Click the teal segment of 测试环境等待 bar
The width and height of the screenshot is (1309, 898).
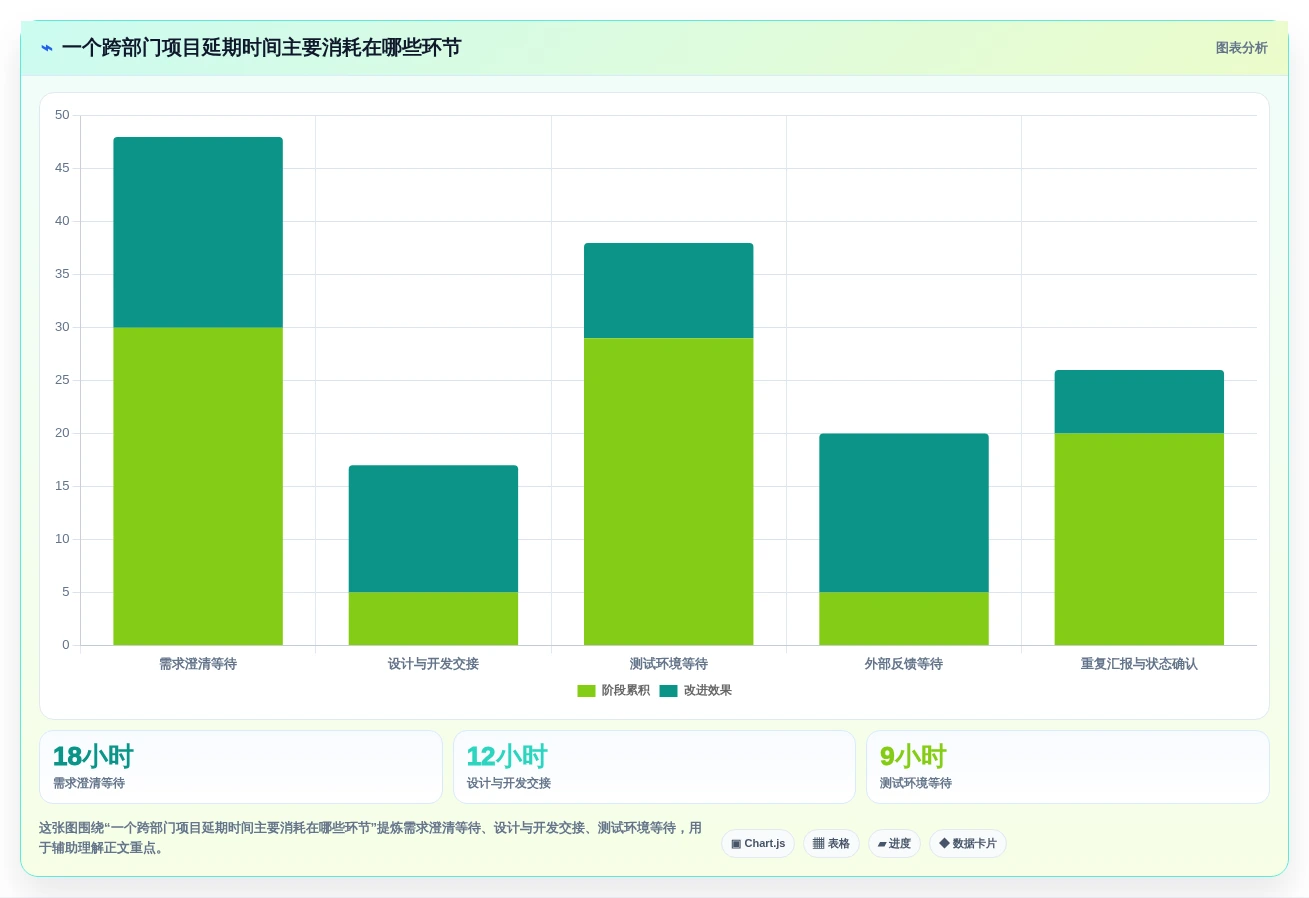point(669,290)
